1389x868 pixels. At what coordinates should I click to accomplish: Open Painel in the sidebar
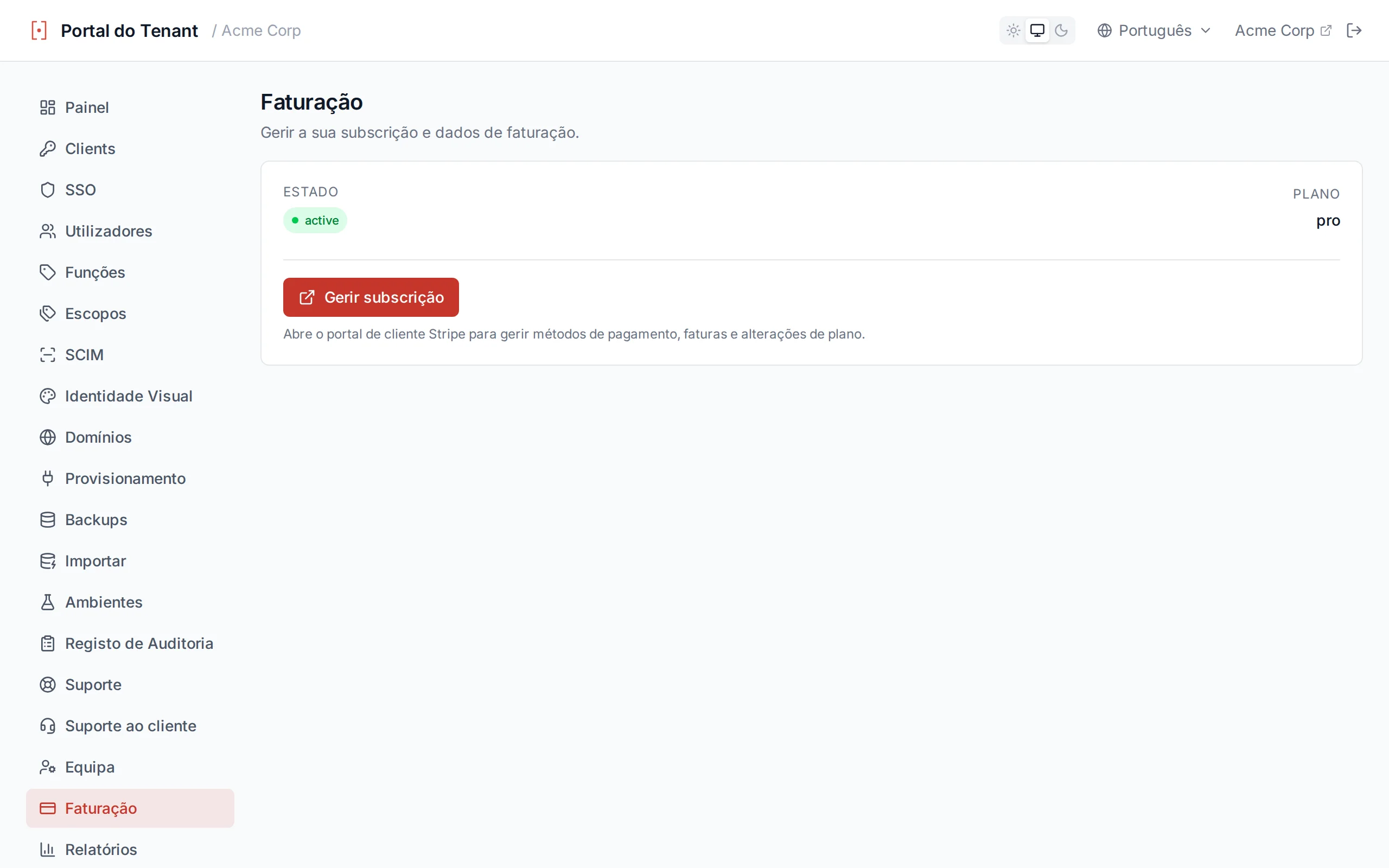click(x=130, y=107)
